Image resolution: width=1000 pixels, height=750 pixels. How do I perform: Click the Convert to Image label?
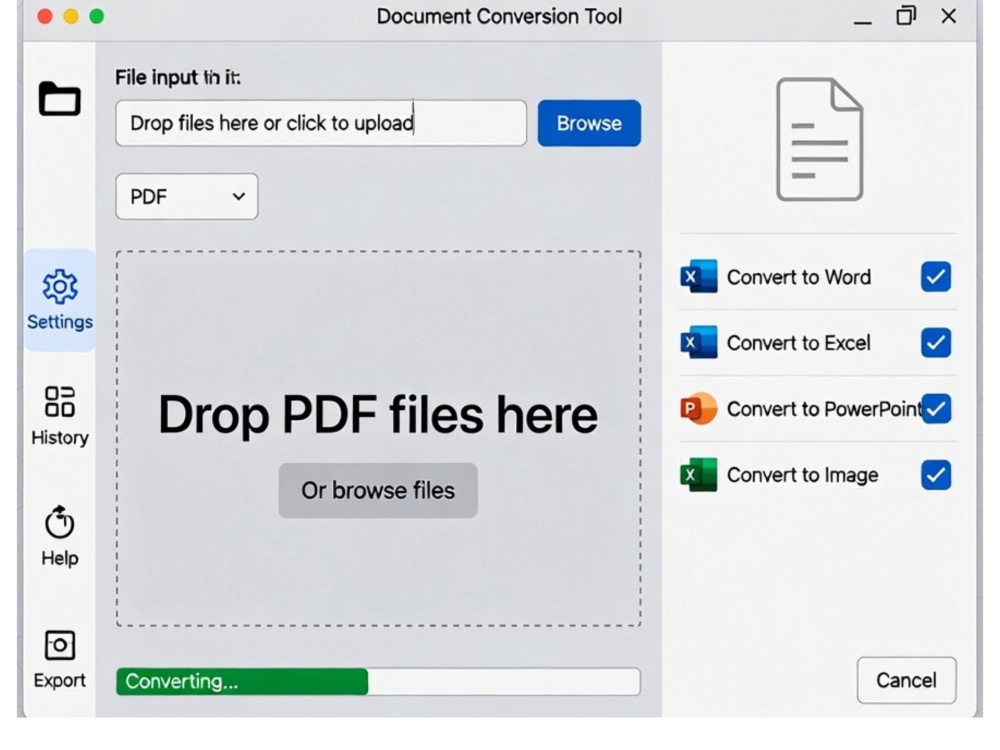click(802, 475)
